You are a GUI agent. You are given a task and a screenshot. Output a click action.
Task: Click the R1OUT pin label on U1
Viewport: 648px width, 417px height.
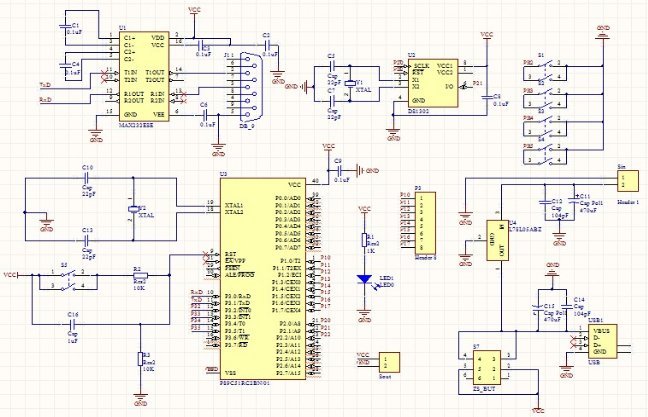click(134, 94)
